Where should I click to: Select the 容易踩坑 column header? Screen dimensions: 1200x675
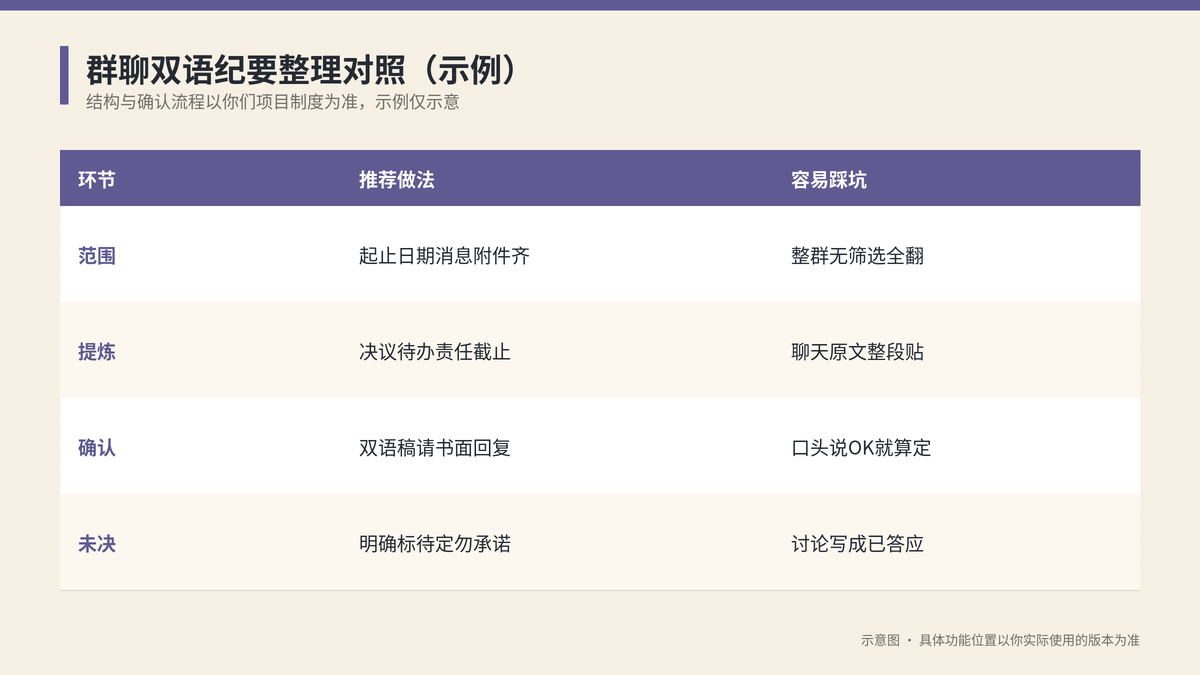[829, 180]
